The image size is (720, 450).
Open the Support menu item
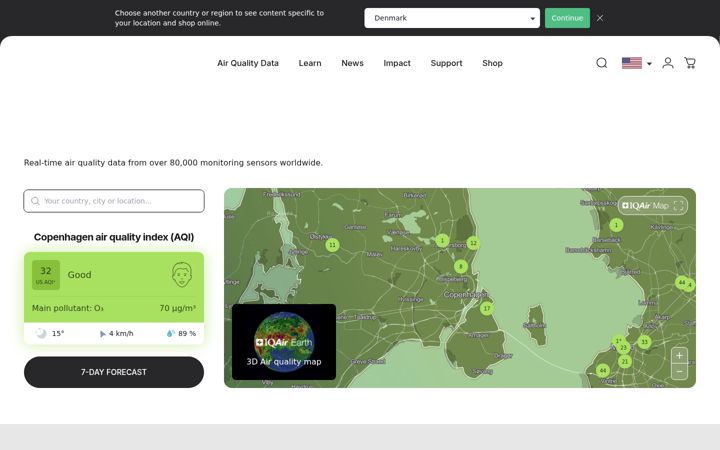pyautogui.click(x=446, y=63)
